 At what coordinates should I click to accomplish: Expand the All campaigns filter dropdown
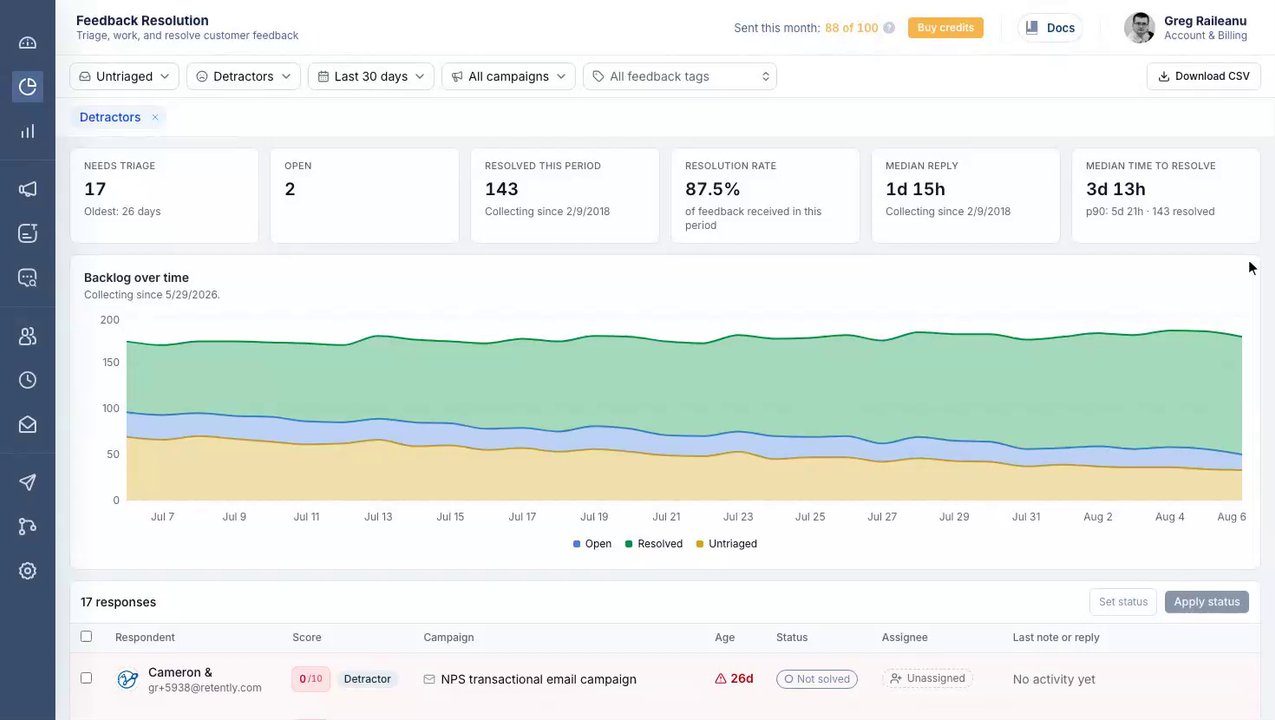click(x=508, y=76)
